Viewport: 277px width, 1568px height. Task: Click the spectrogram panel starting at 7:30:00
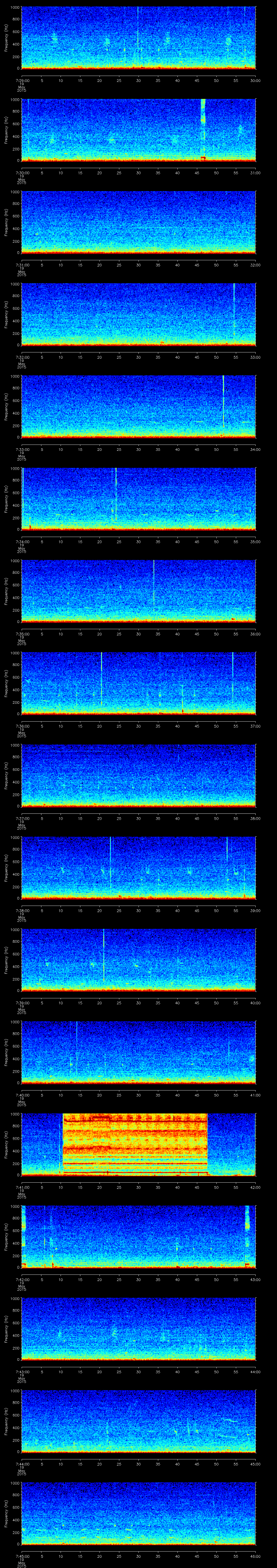(138, 130)
